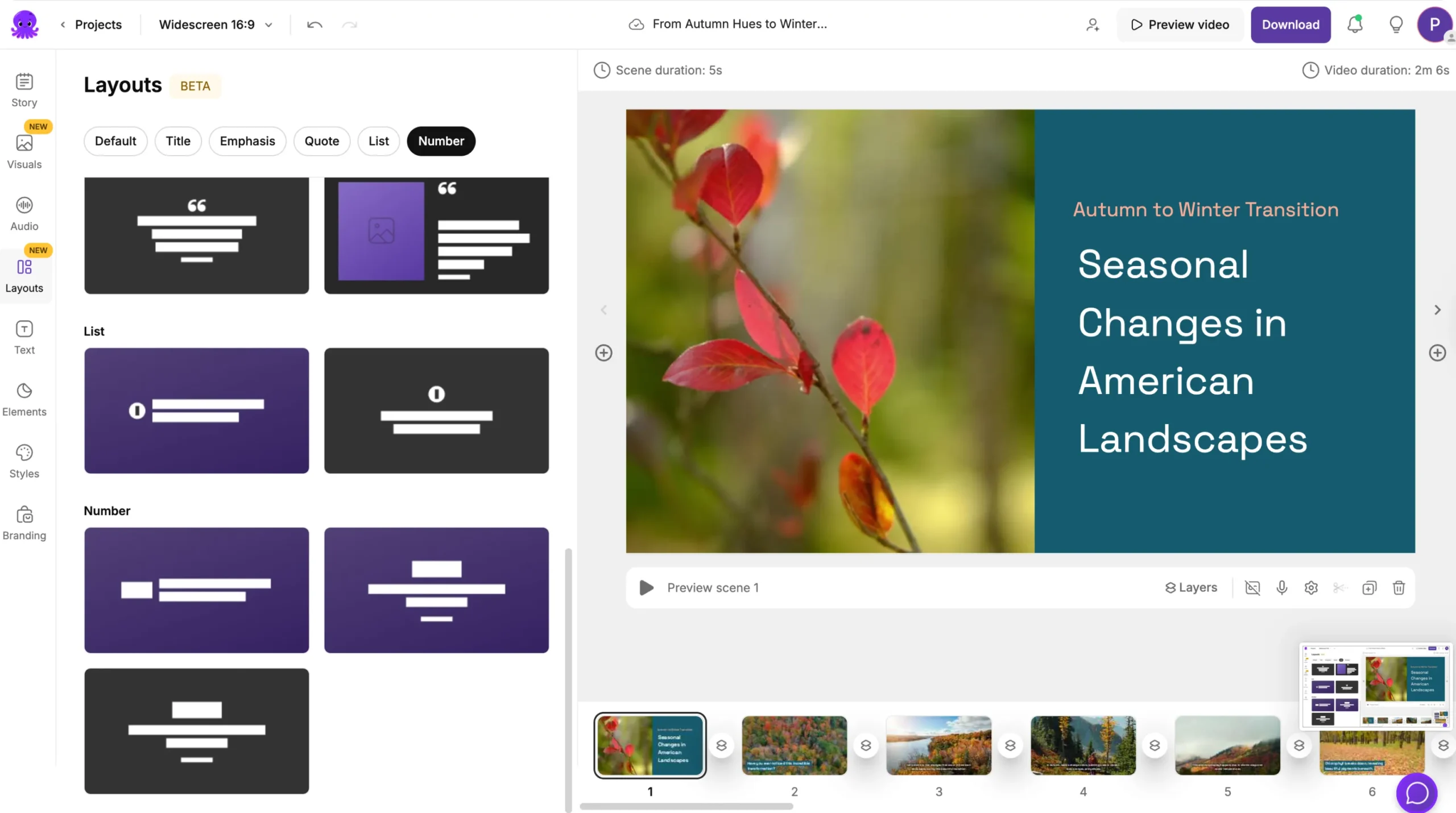
Task: Duplicate scene using the copy icon
Action: tap(1369, 587)
